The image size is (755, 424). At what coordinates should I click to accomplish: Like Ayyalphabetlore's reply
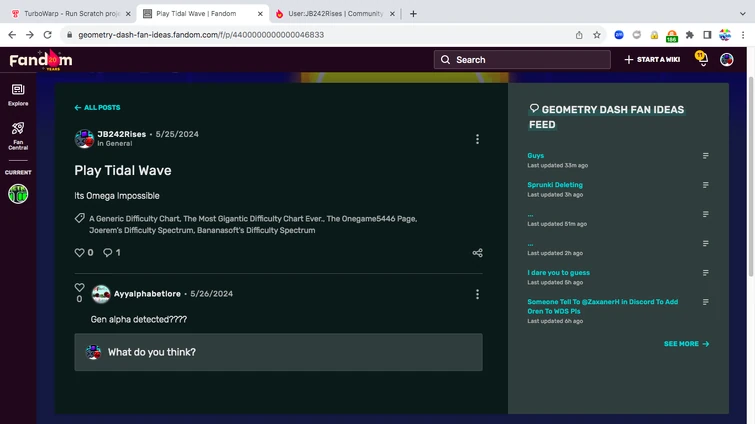[x=79, y=287]
